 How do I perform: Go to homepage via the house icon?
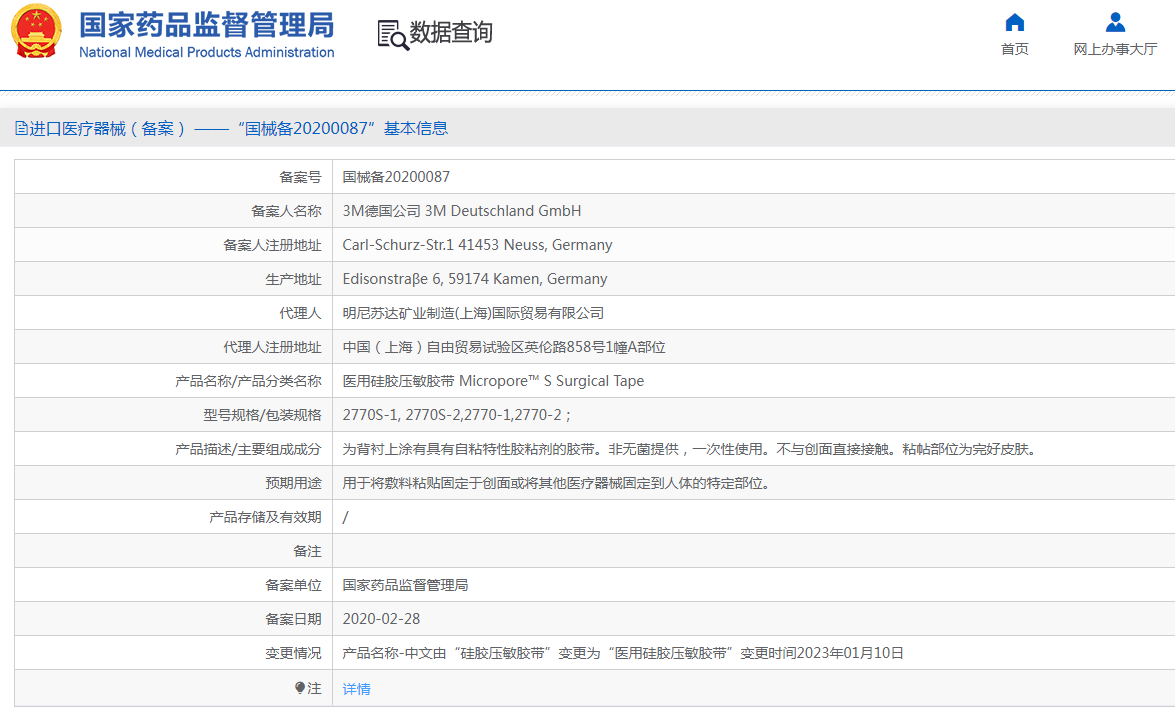point(1014,22)
